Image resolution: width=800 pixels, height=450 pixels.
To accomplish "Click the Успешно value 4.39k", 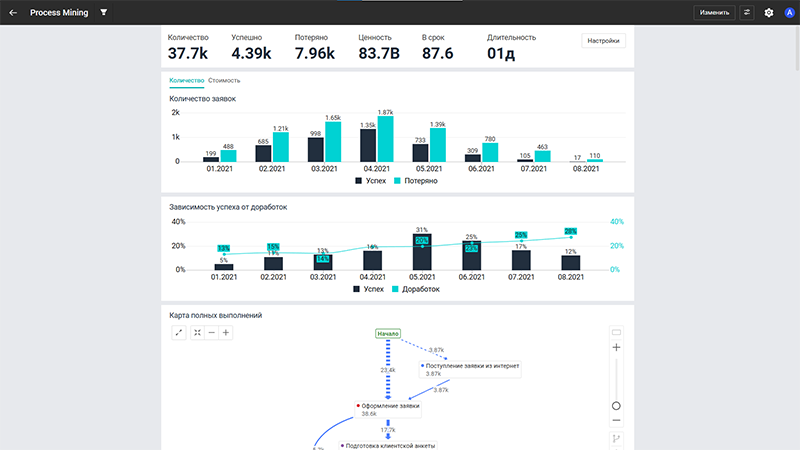I will (251, 53).
